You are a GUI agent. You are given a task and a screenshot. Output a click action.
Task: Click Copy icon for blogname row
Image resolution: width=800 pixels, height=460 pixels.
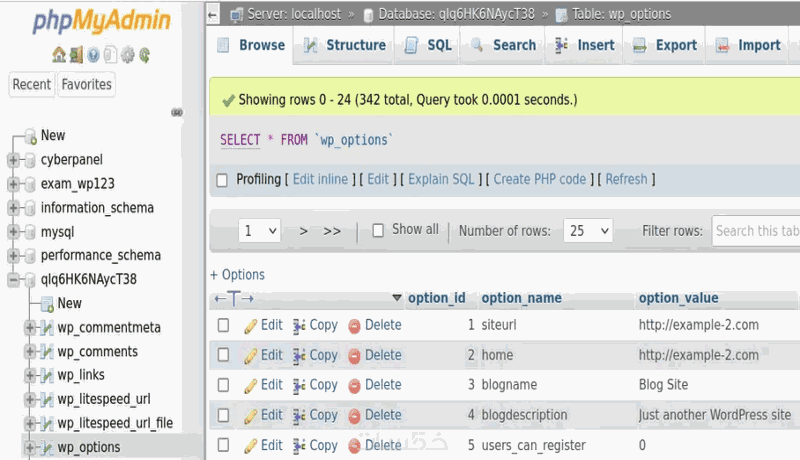299,386
